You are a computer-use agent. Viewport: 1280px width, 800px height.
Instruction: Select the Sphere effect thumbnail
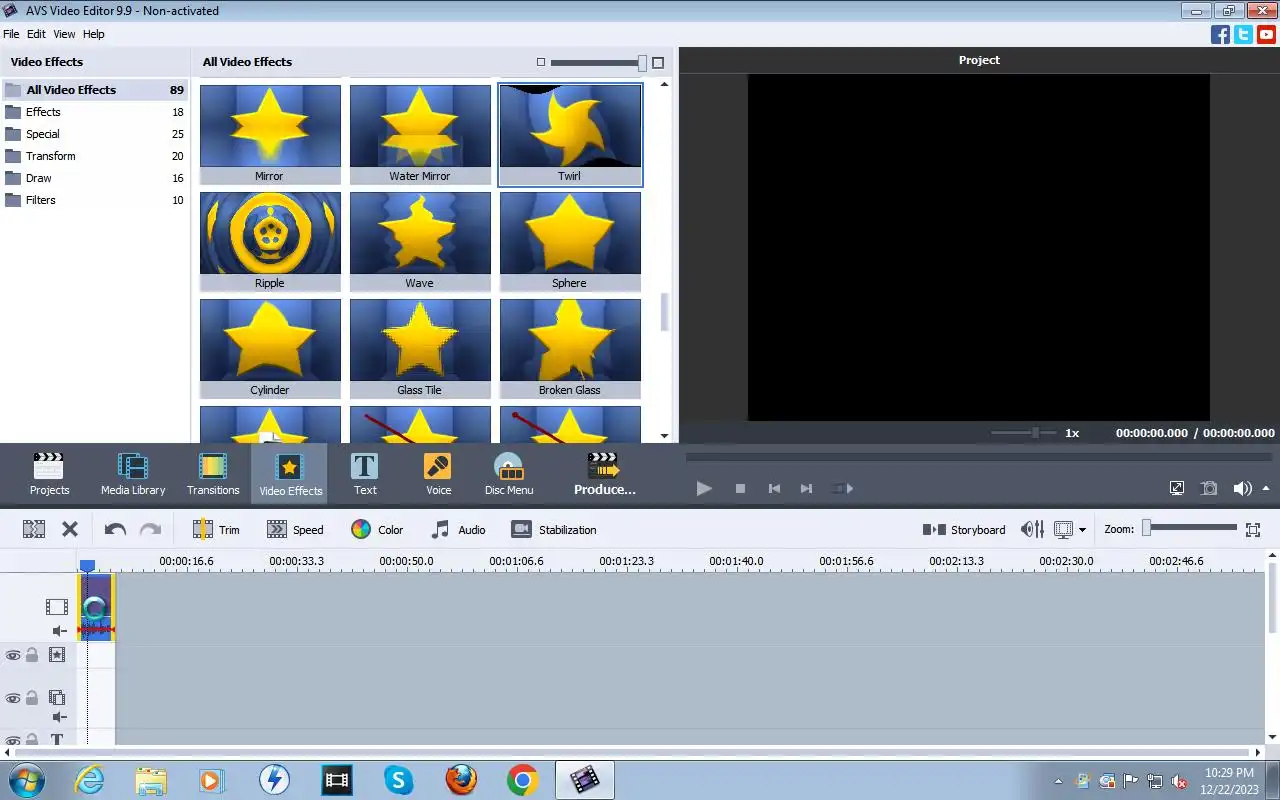click(570, 241)
